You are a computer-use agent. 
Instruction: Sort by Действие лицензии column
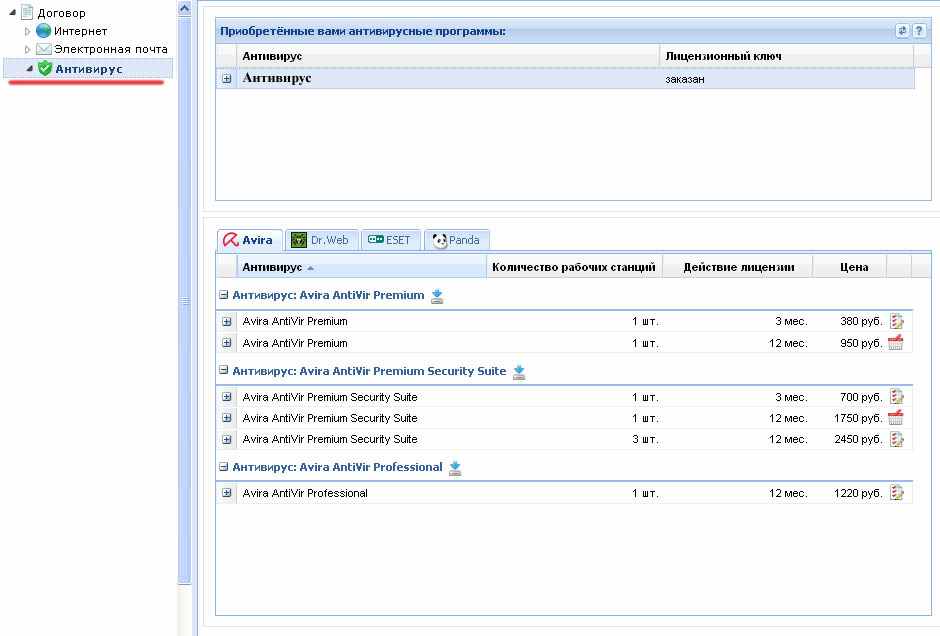click(738, 267)
